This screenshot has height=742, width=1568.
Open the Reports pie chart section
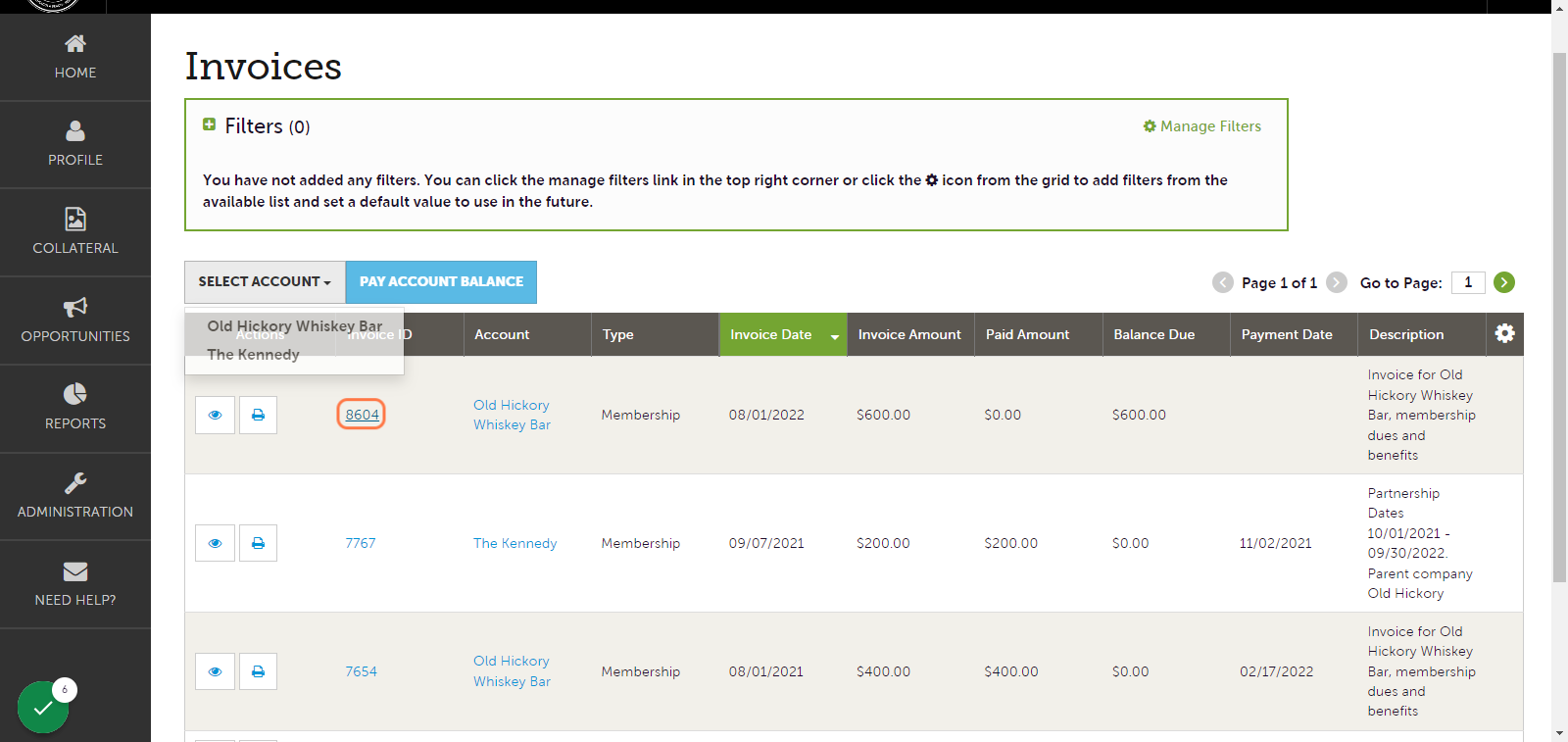click(x=75, y=408)
